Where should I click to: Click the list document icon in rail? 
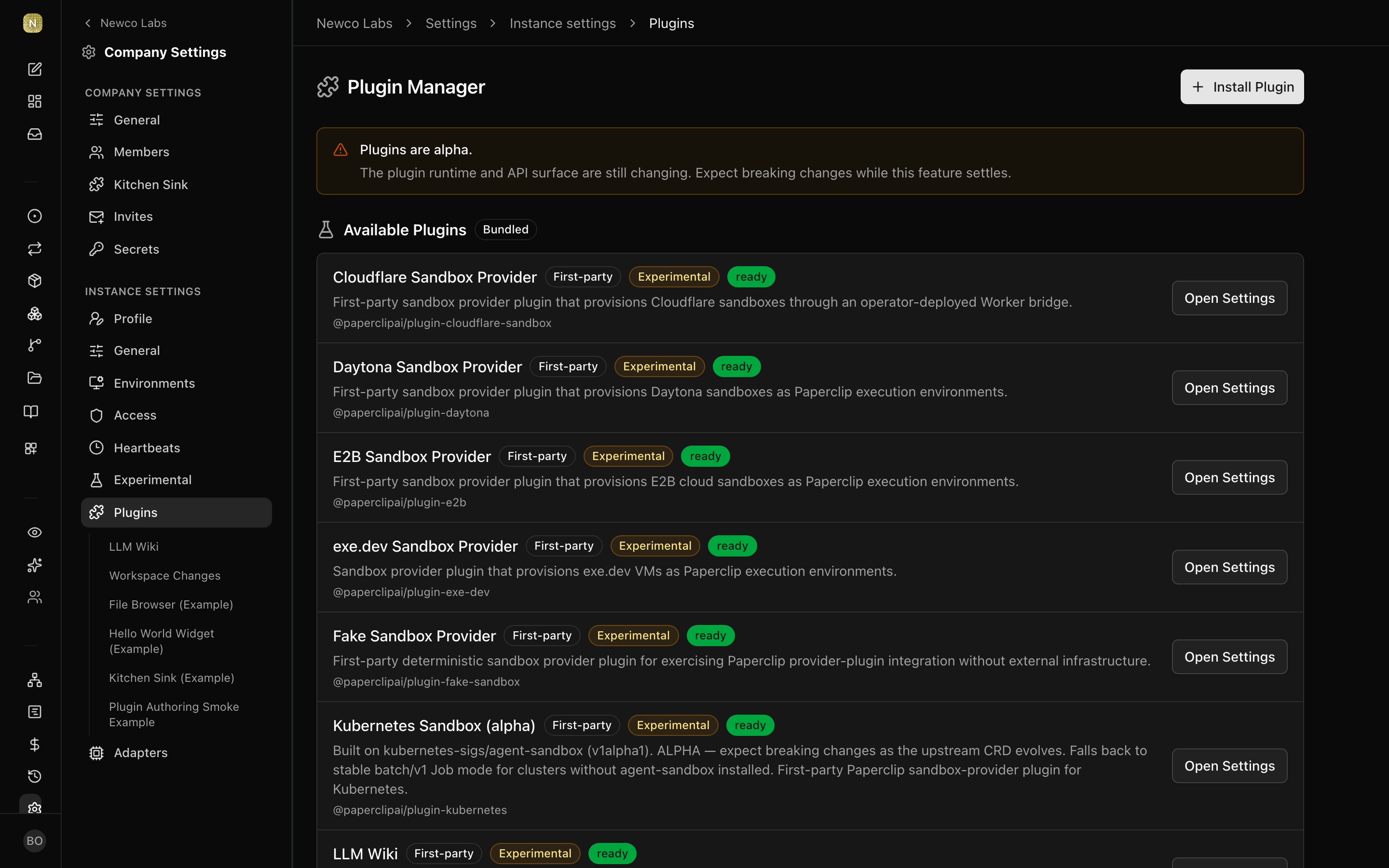34,712
